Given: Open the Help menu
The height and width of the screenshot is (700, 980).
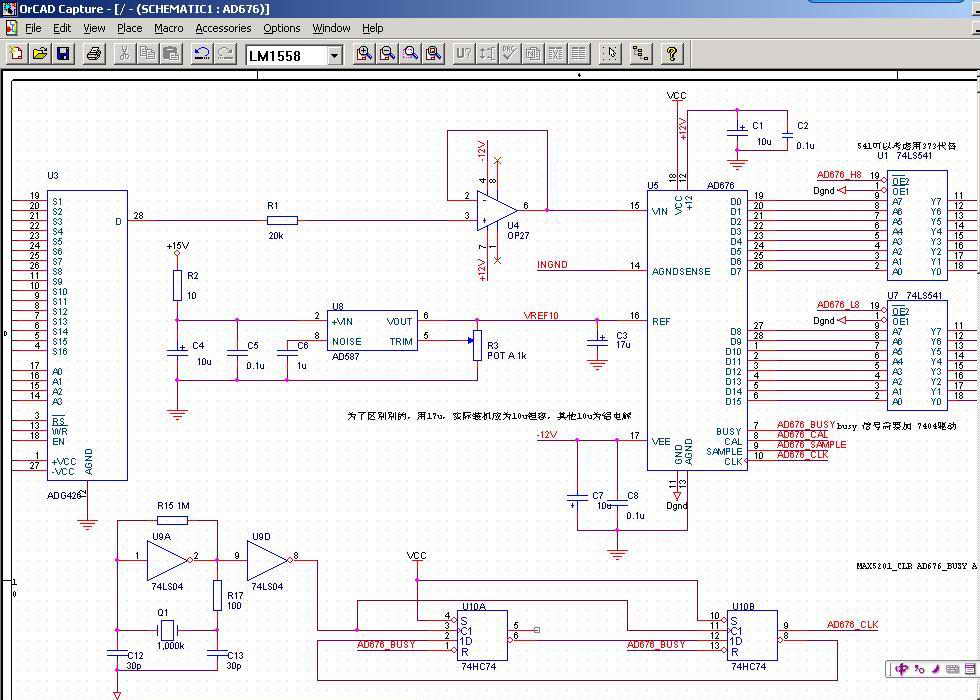Looking at the screenshot, I should point(372,28).
